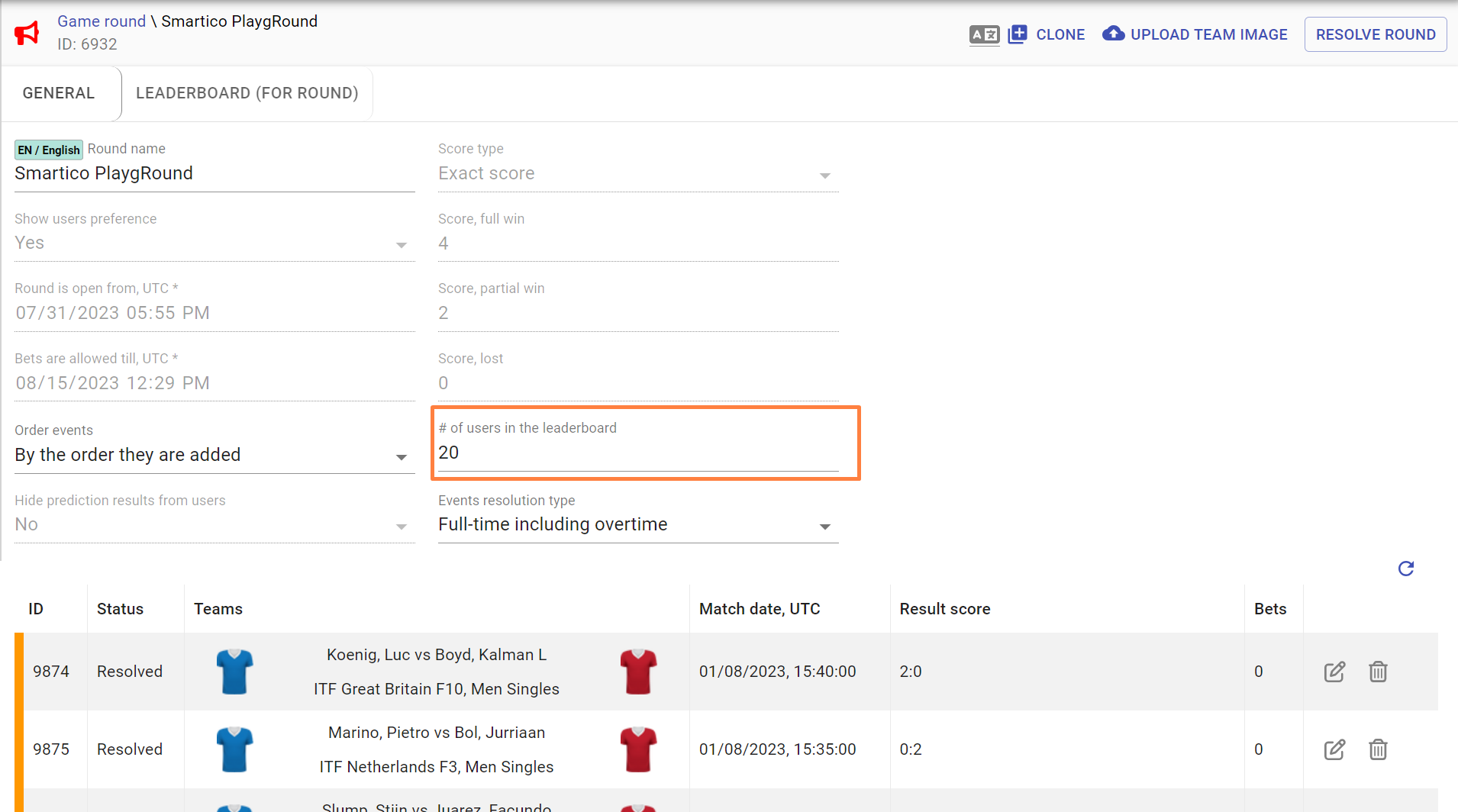Edit event 9875 with pencil icon
This screenshot has height=812, width=1458.
pos(1334,749)
